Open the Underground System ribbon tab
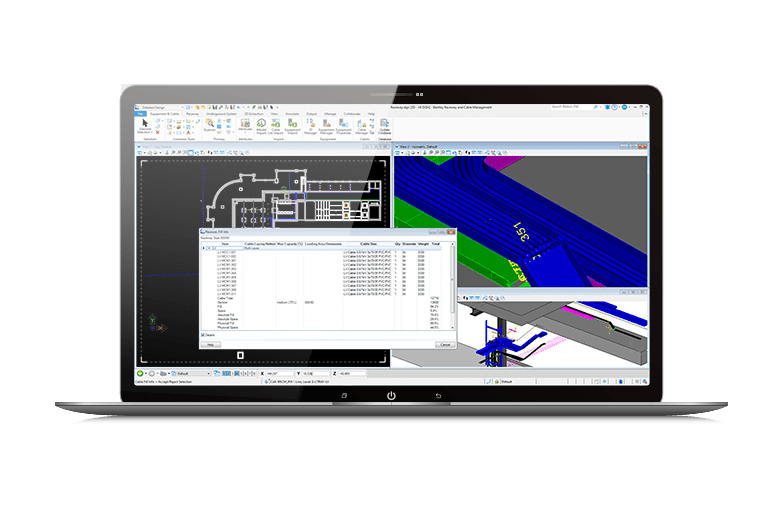This screenshot has width=782, height=508. coord(223,113)
